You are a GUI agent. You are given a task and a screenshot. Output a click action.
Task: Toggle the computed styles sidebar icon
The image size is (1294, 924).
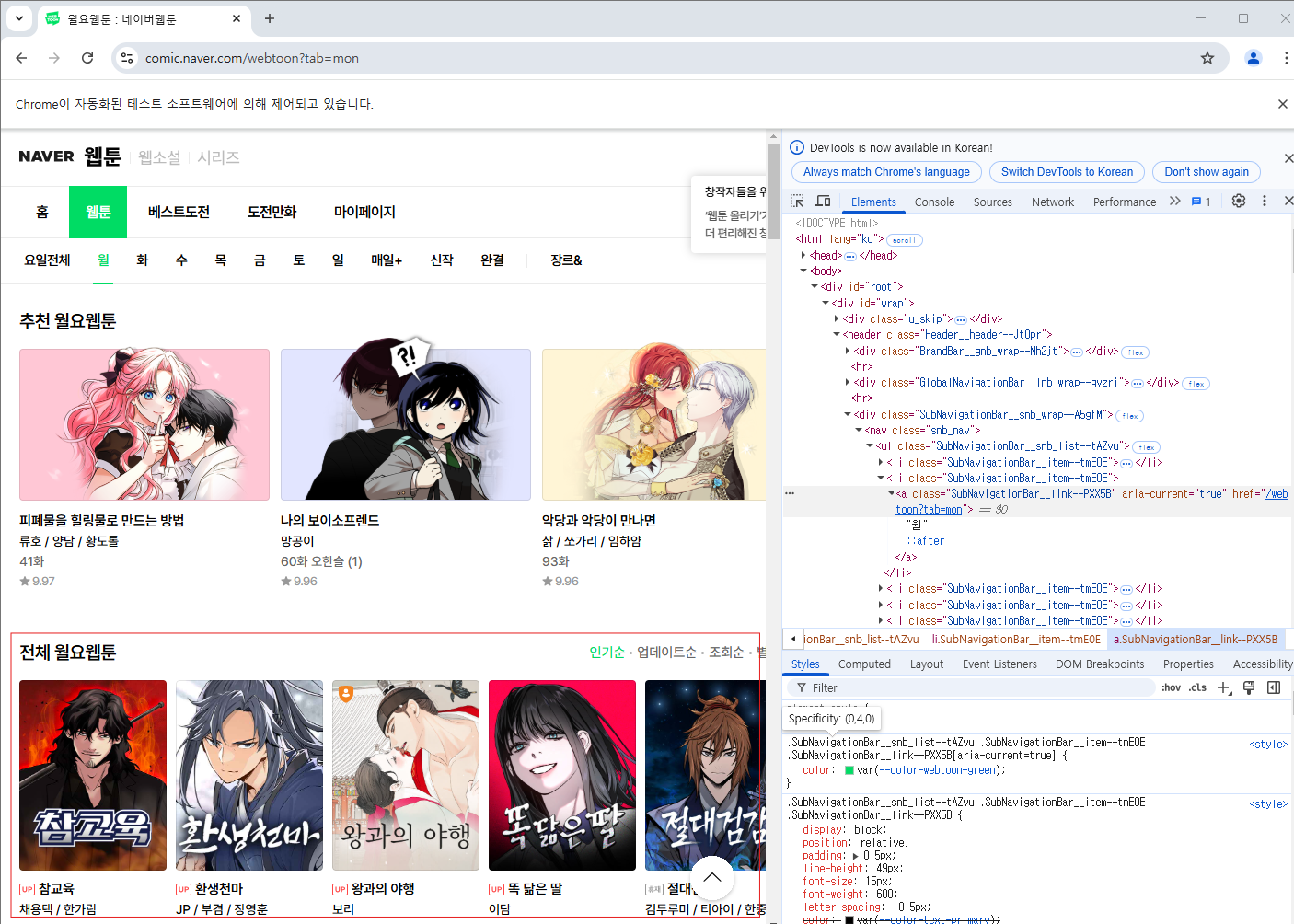[x=1274, y=687]
